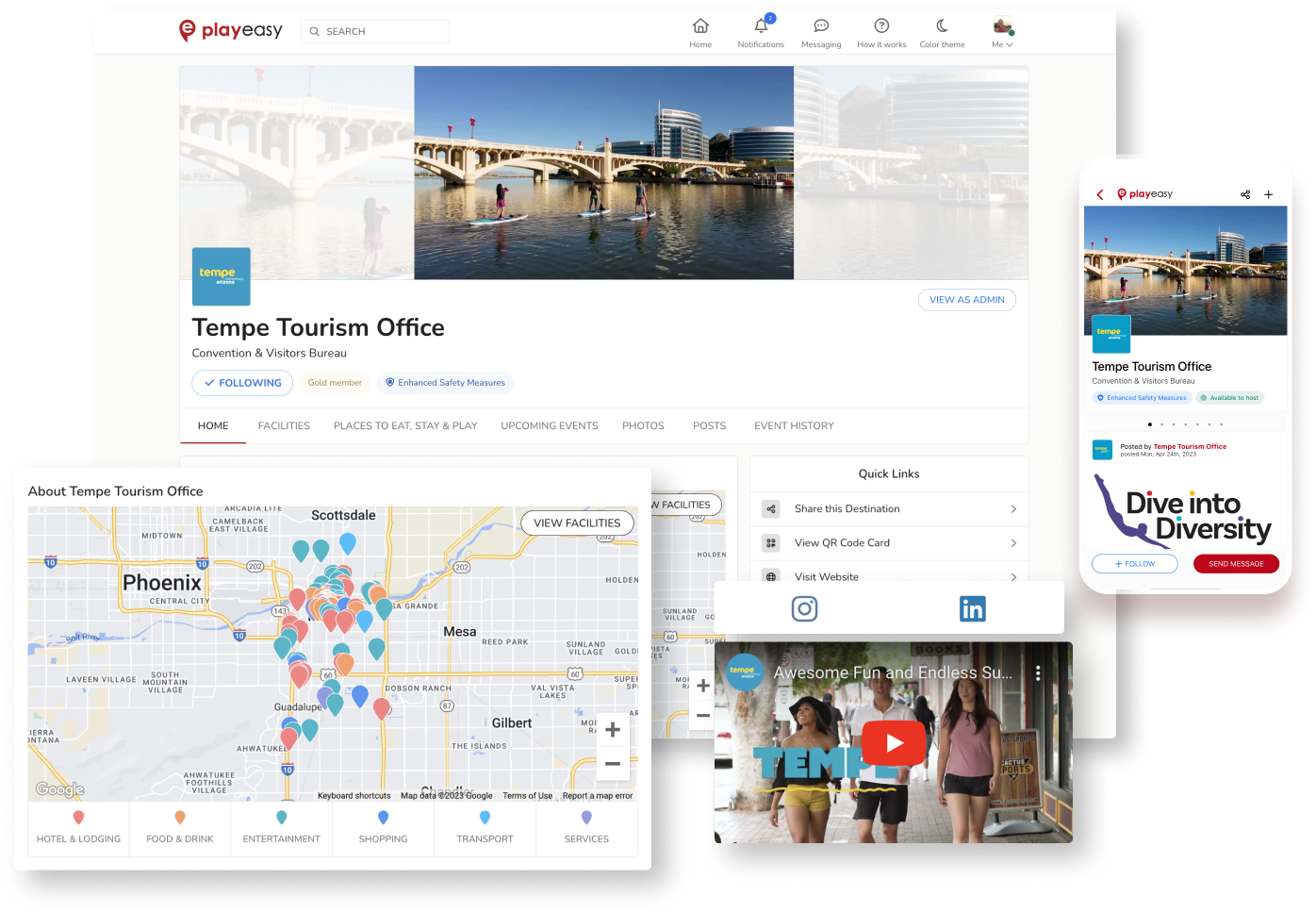This screenshot has height=913, width=1316.
Task: Open the Event History tab
Action: pos(794,426)
